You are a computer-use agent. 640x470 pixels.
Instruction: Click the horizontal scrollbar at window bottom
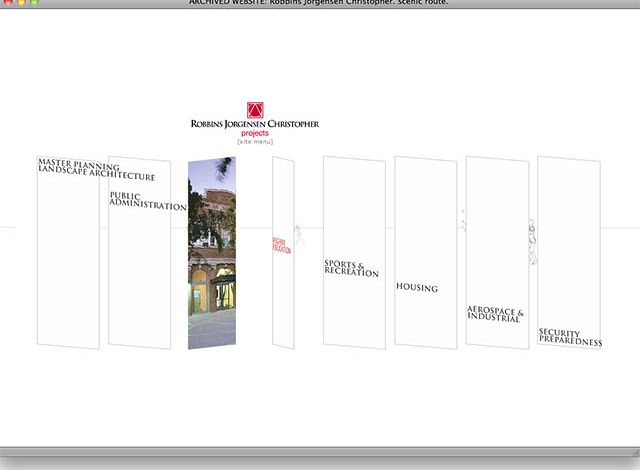[x=320, y=452]
